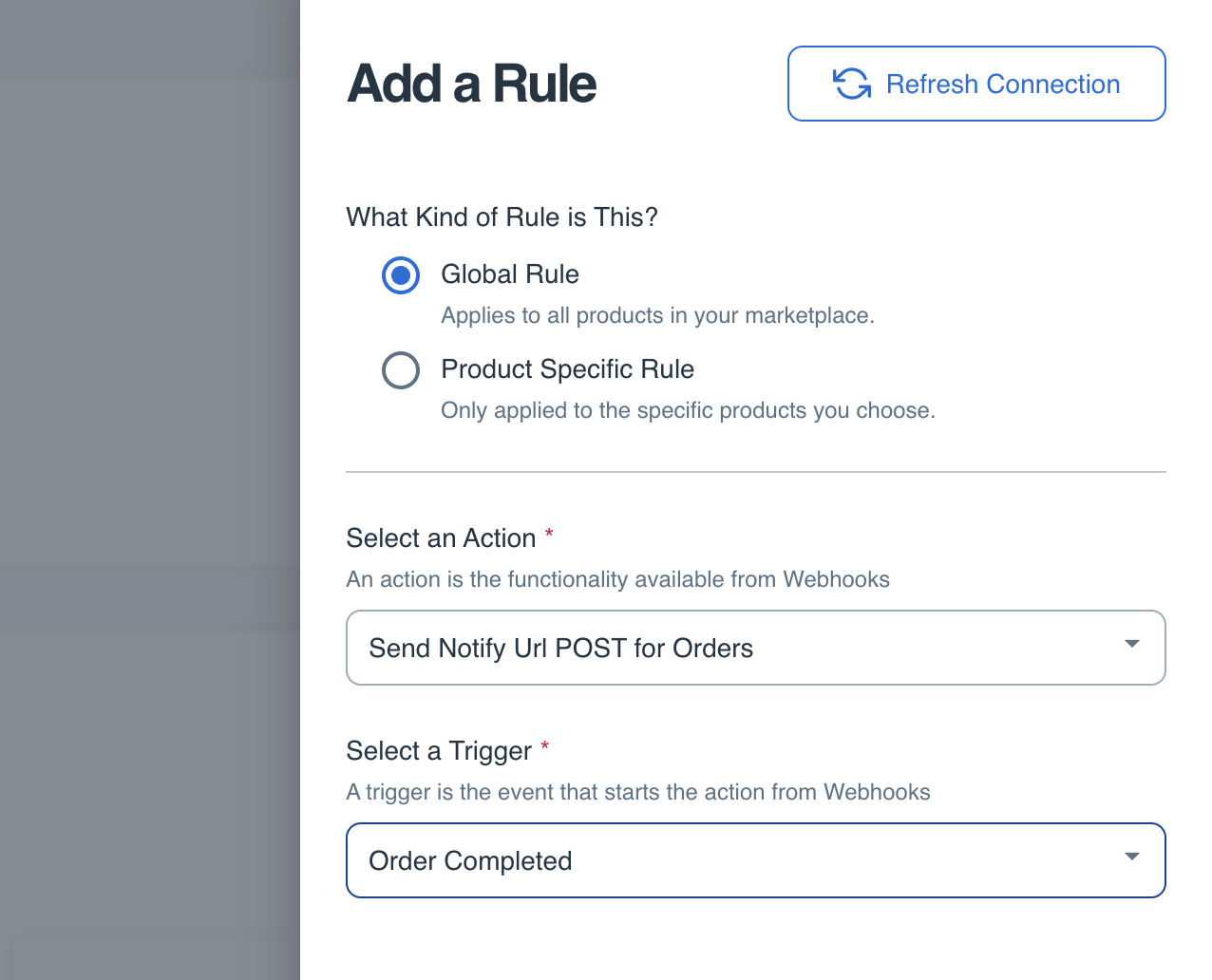
Task: Expand the action dropdown caret arrow
Action: coord(1131,644)
